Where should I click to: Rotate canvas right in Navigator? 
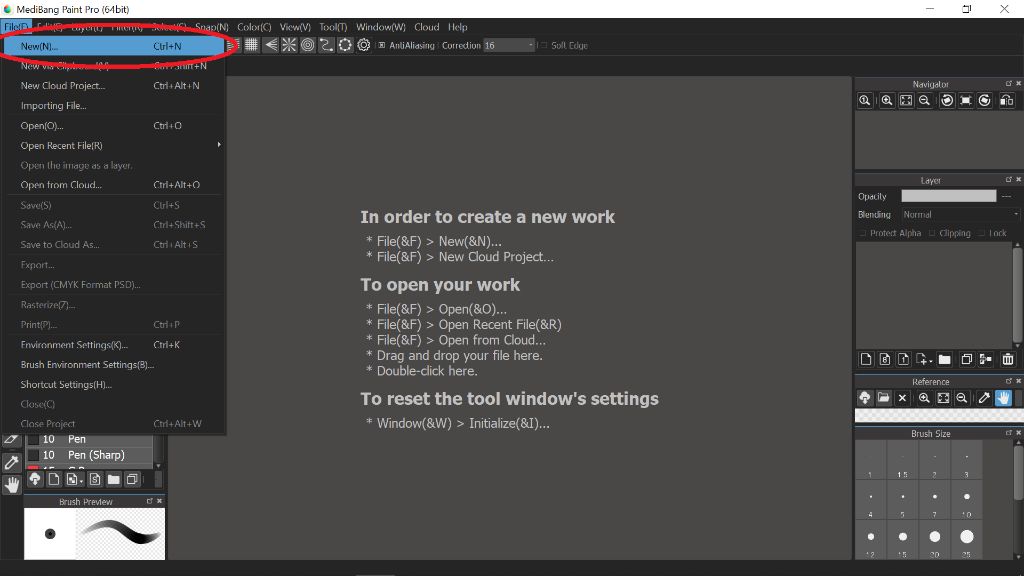pos(985,101)
